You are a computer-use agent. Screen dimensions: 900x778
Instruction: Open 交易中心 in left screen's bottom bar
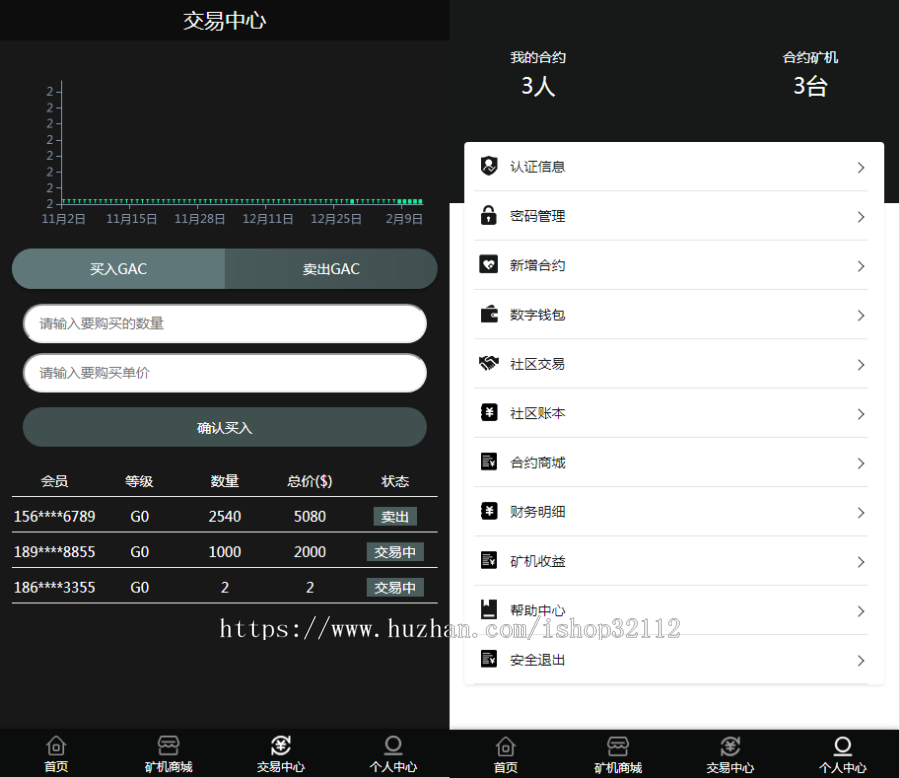tap(281, 754)
